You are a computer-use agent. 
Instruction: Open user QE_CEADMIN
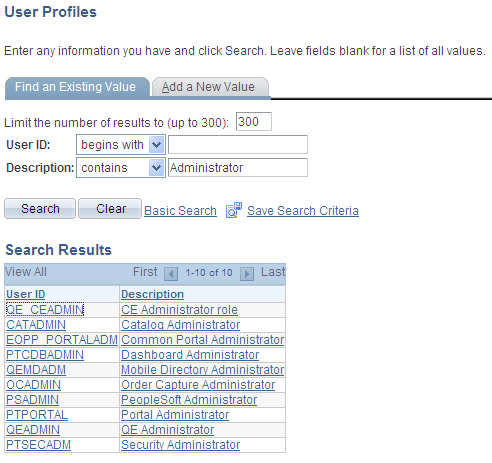(45, 310)
